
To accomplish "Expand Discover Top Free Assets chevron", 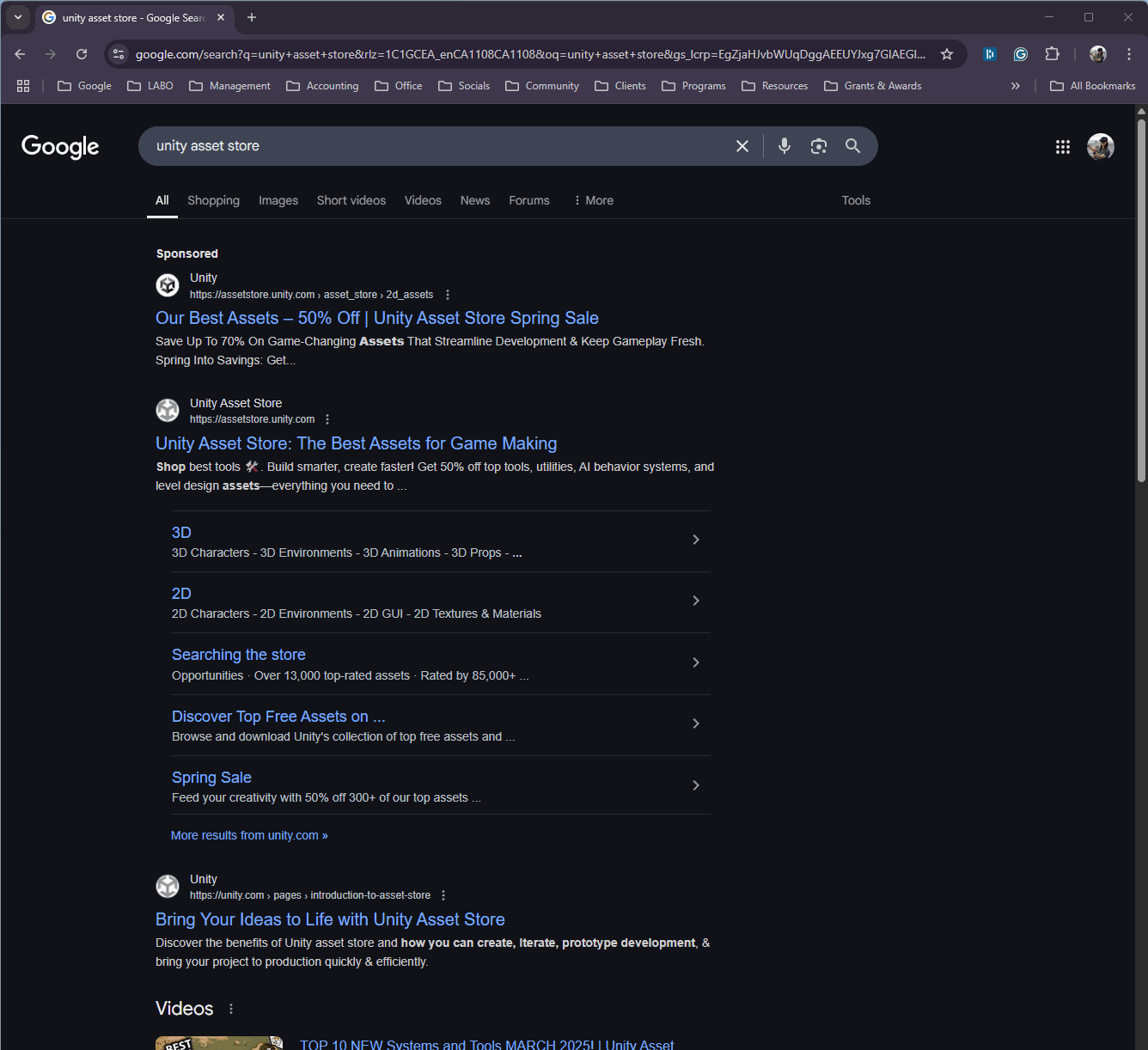I will (696, 723).
